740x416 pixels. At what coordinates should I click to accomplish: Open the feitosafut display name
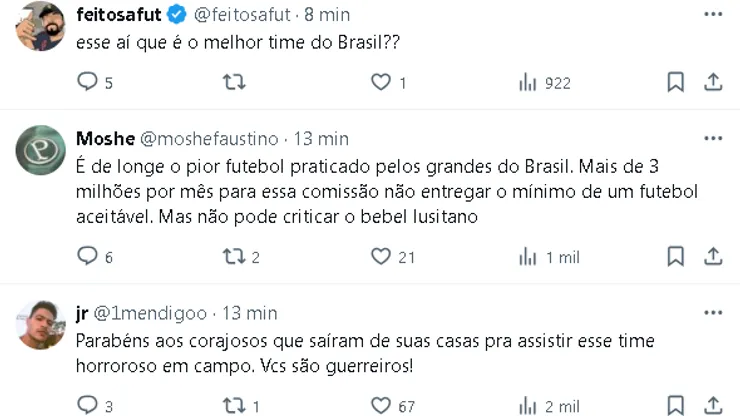(x=118, y=14)
